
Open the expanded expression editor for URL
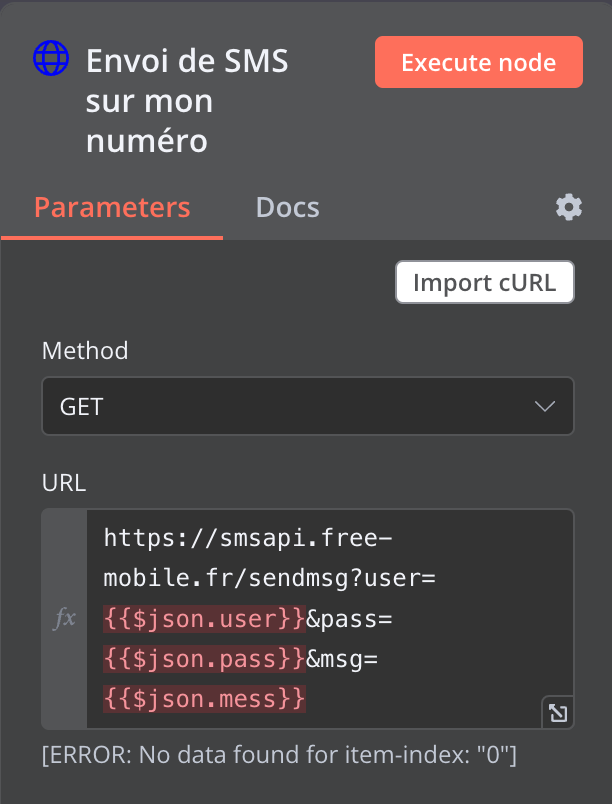coord(557,712)
